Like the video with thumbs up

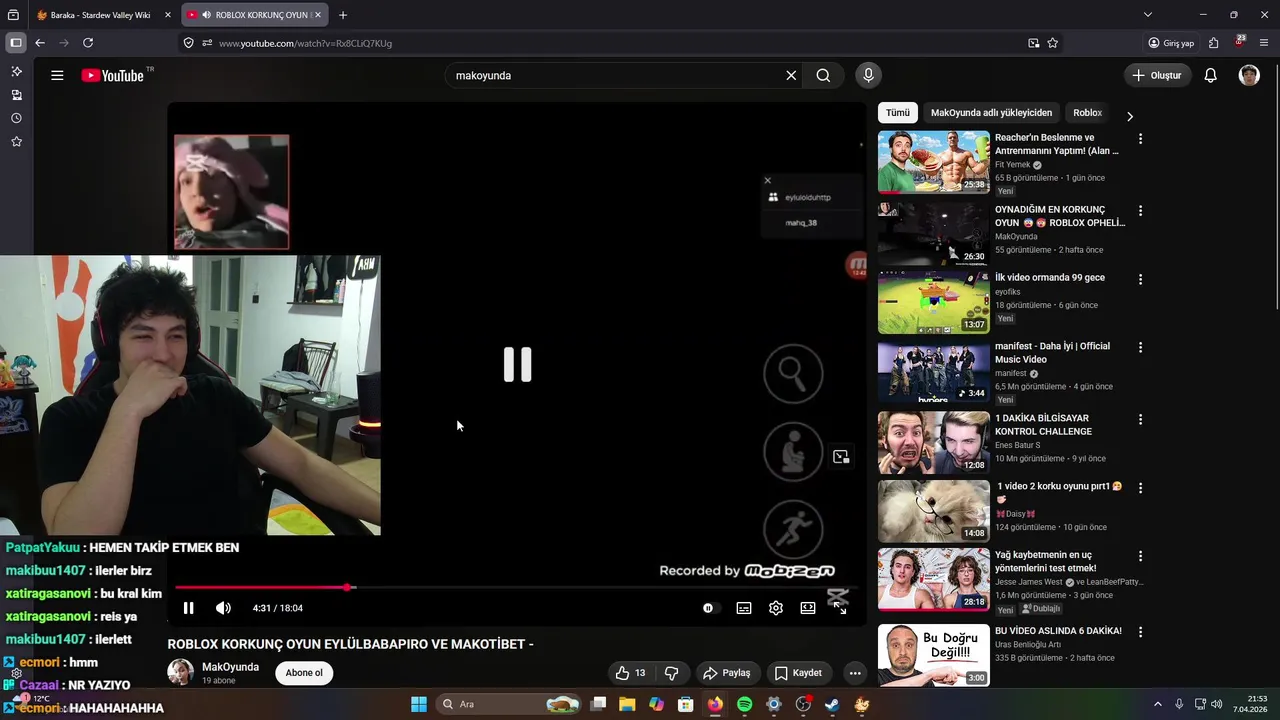[x=631, y=673]
